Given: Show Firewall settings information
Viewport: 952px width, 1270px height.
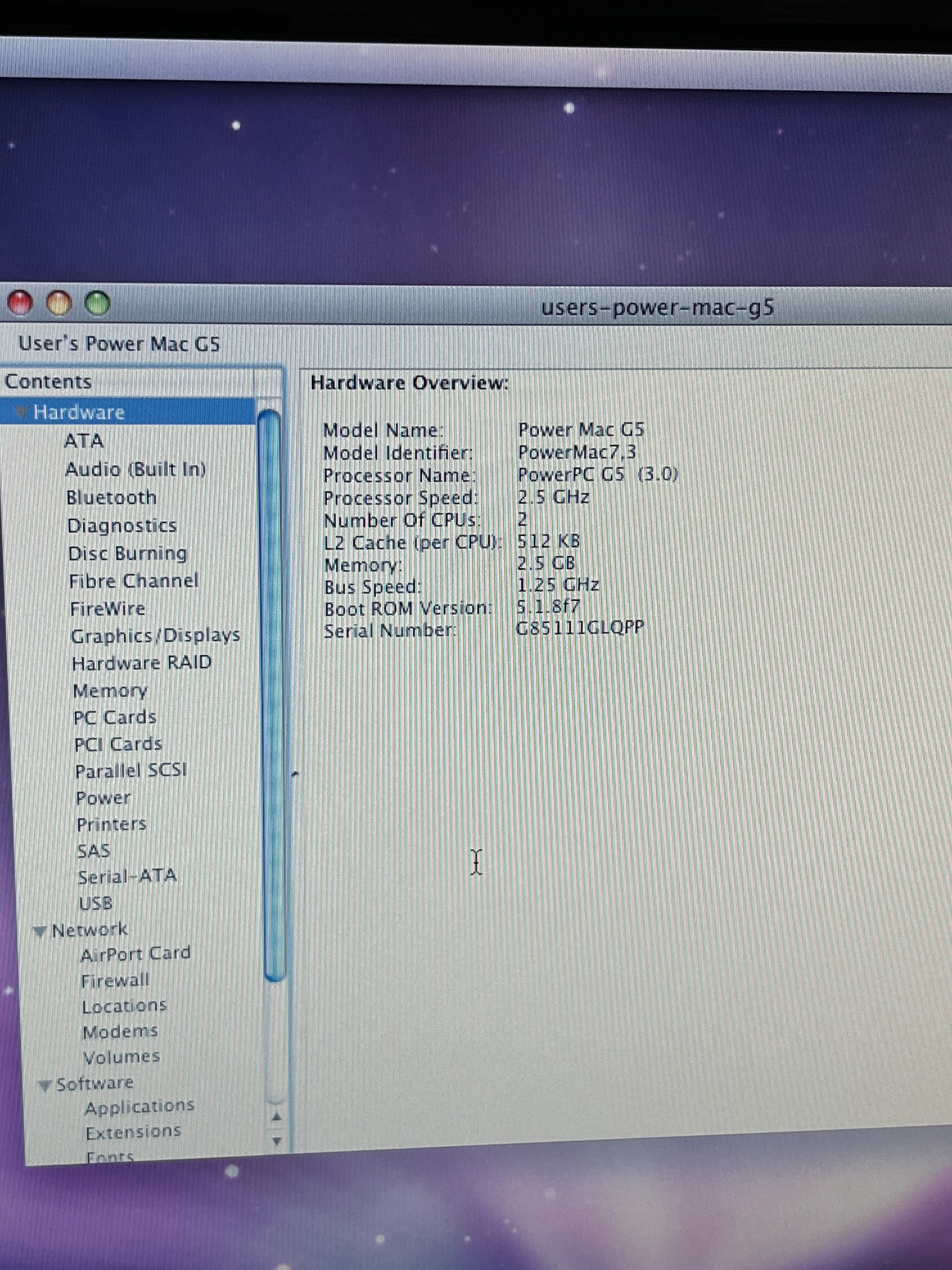Looking at the screenshot, I should [115, 981].
